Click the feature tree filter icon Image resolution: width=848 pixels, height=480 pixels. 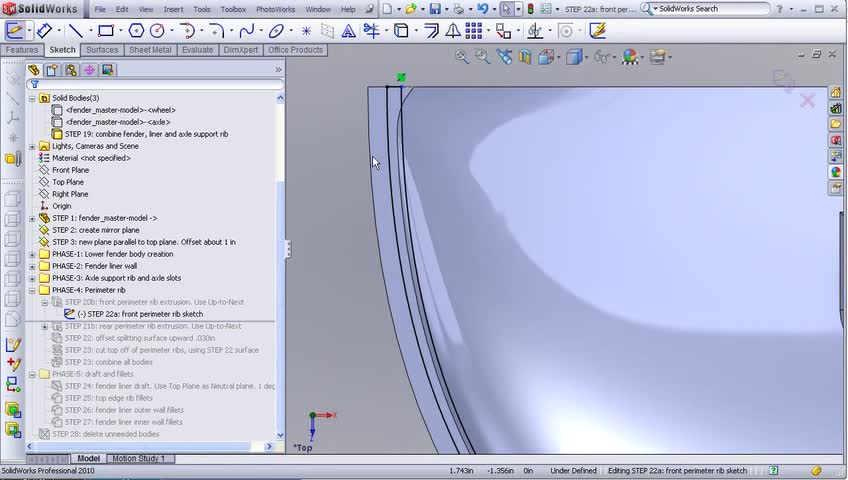pos(35,84)
